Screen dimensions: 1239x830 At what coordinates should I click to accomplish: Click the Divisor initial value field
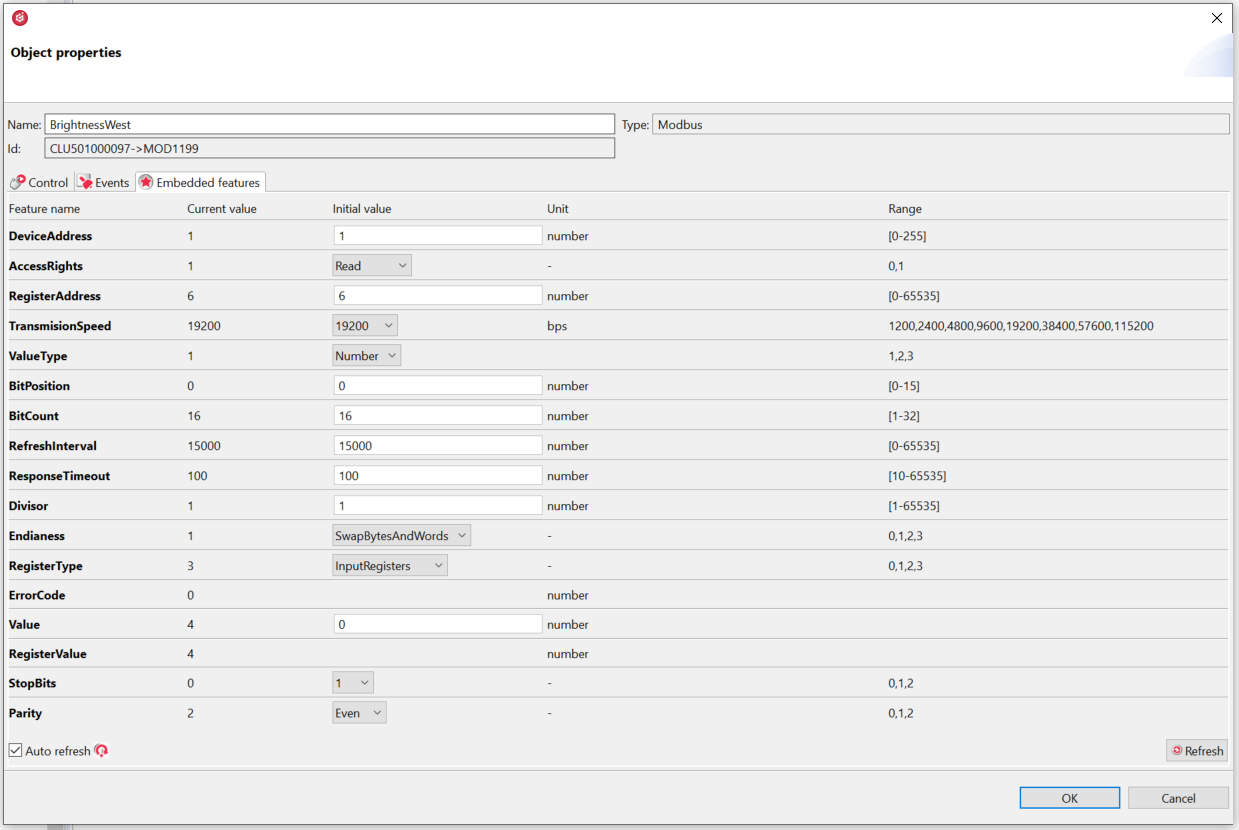pos(438,506)
